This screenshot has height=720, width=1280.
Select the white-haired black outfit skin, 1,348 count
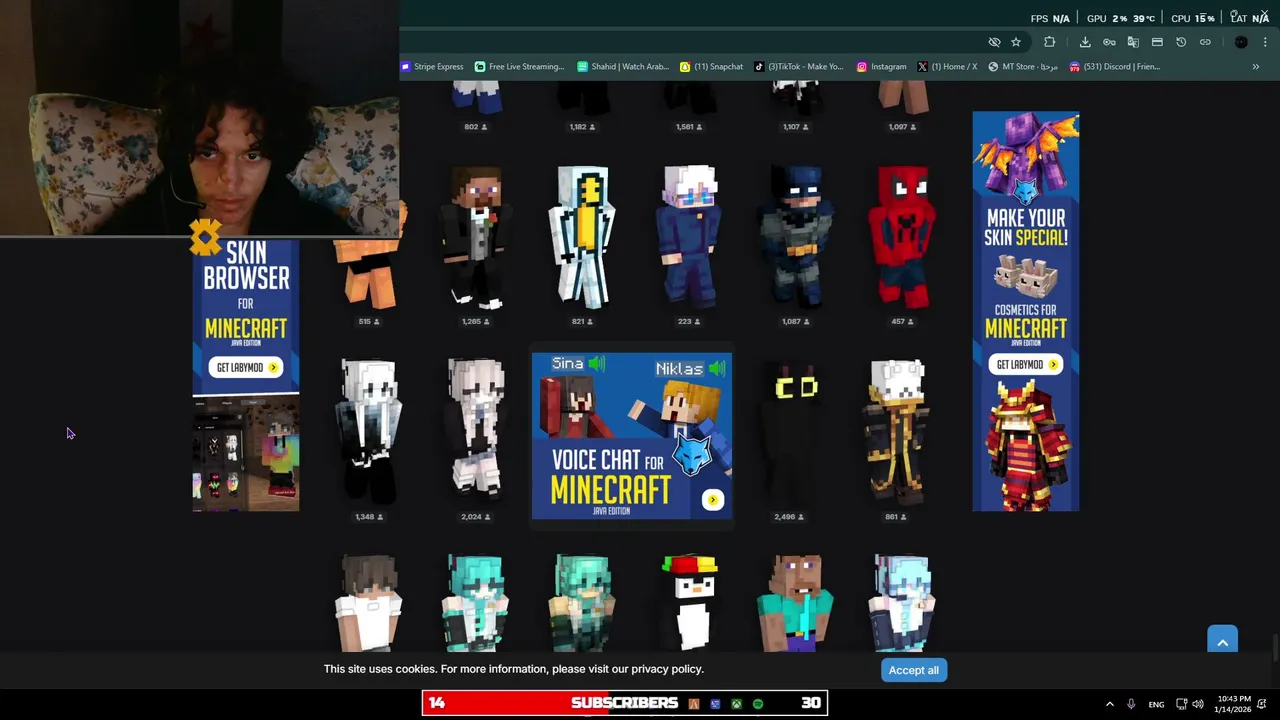click(369, 432)
